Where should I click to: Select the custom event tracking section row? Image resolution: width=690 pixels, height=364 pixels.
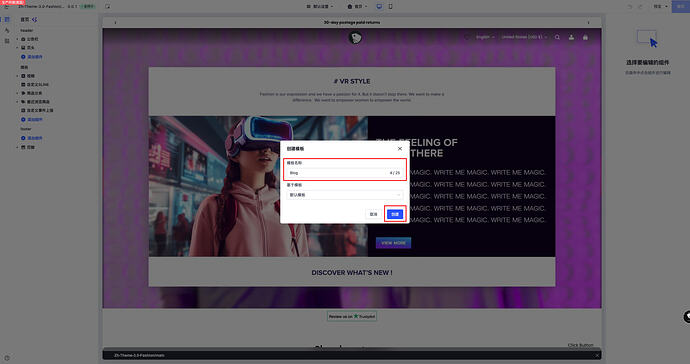(x=37, y=110)
